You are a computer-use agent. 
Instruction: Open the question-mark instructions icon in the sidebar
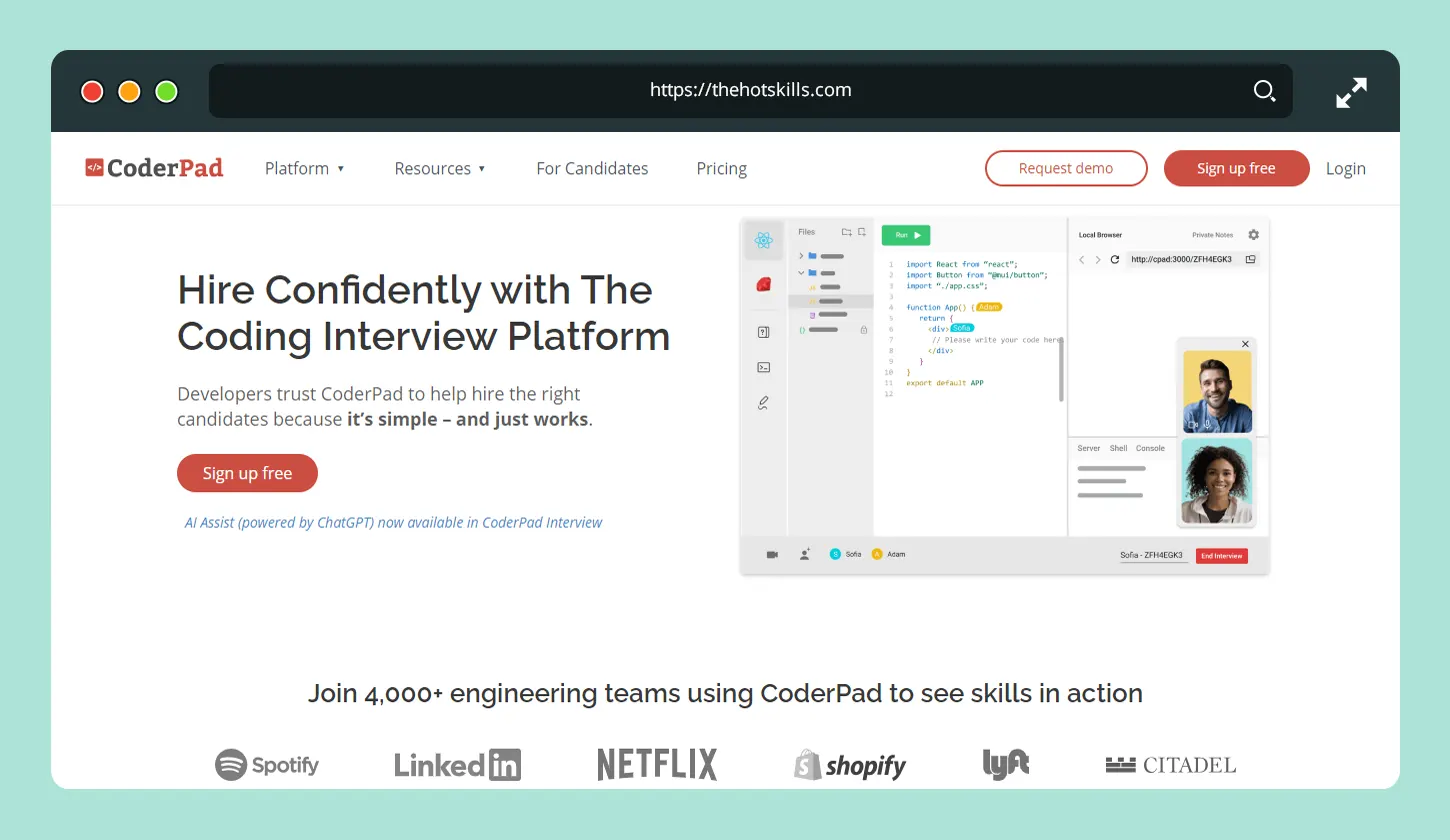(764, 332)
